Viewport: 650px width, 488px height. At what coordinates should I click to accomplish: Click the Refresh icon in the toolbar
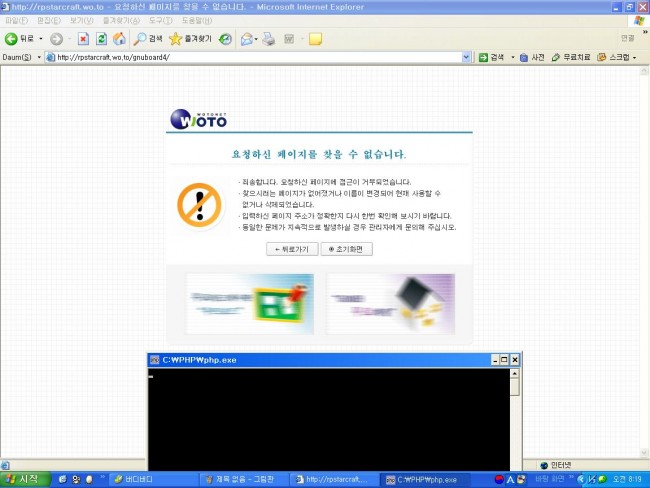[x=101, y=39]
